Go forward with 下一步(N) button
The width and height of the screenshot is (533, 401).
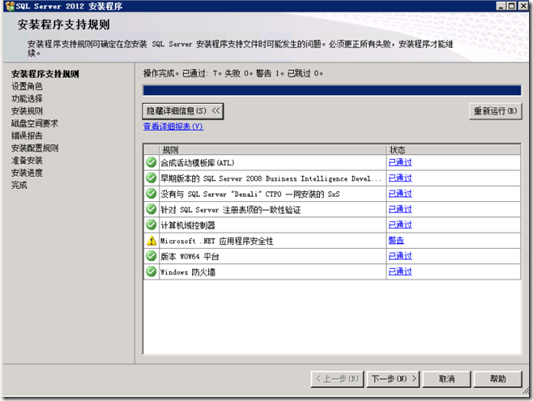click(393, 379)
